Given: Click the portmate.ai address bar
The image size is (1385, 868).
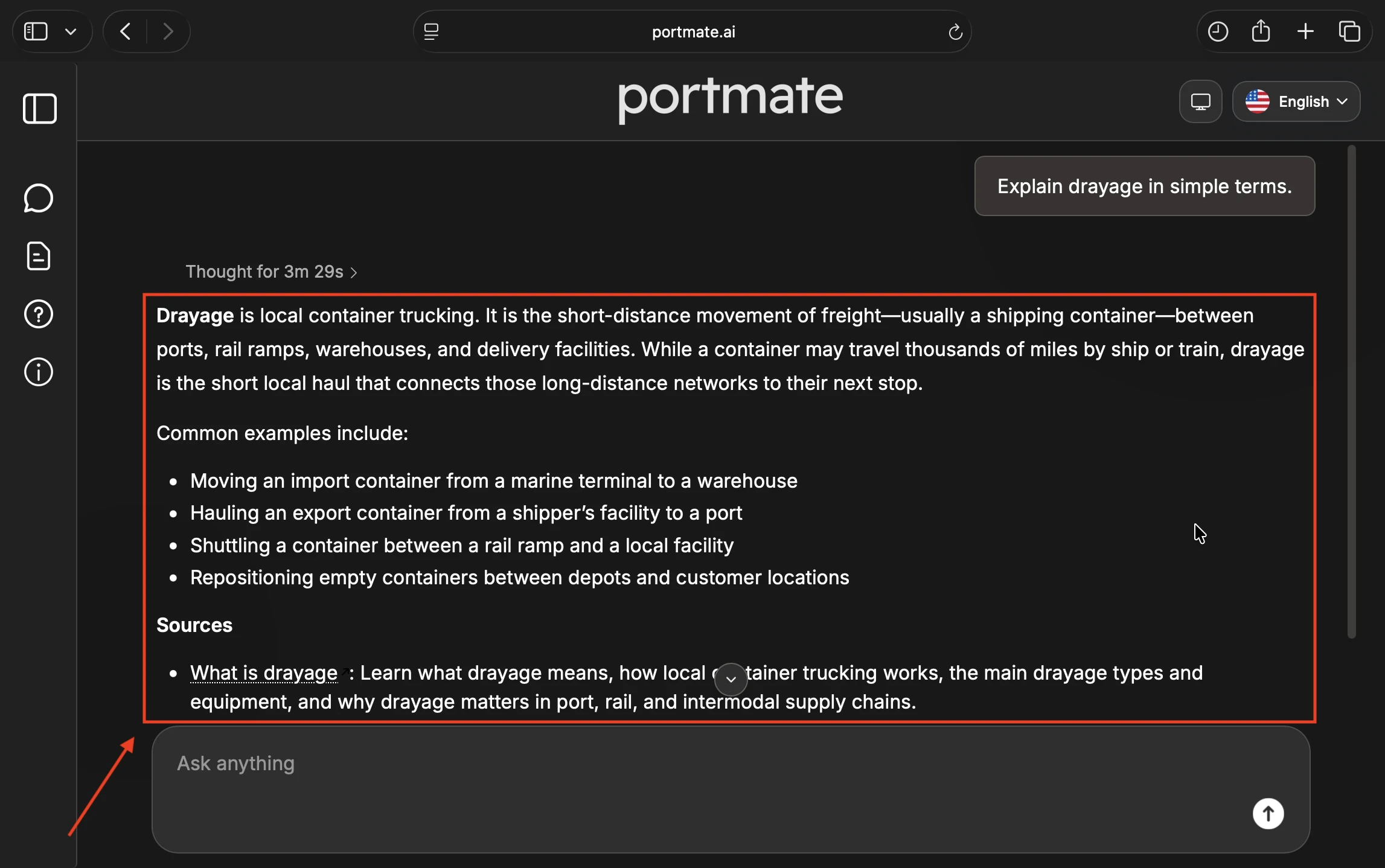Looking at the screenshot, I should click(x=692, y=31).
